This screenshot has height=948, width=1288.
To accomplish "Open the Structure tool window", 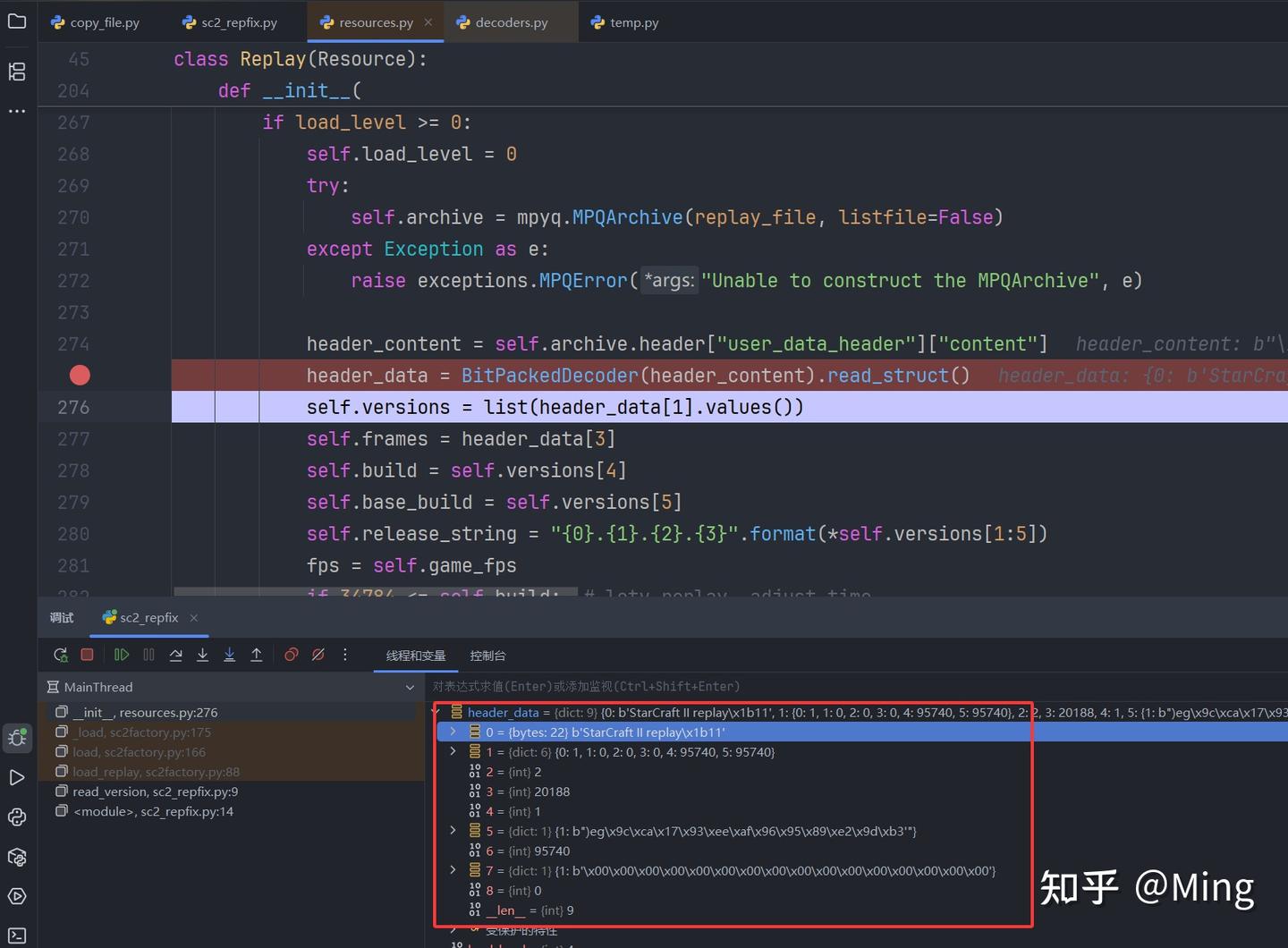I will [x=17, y=72].
